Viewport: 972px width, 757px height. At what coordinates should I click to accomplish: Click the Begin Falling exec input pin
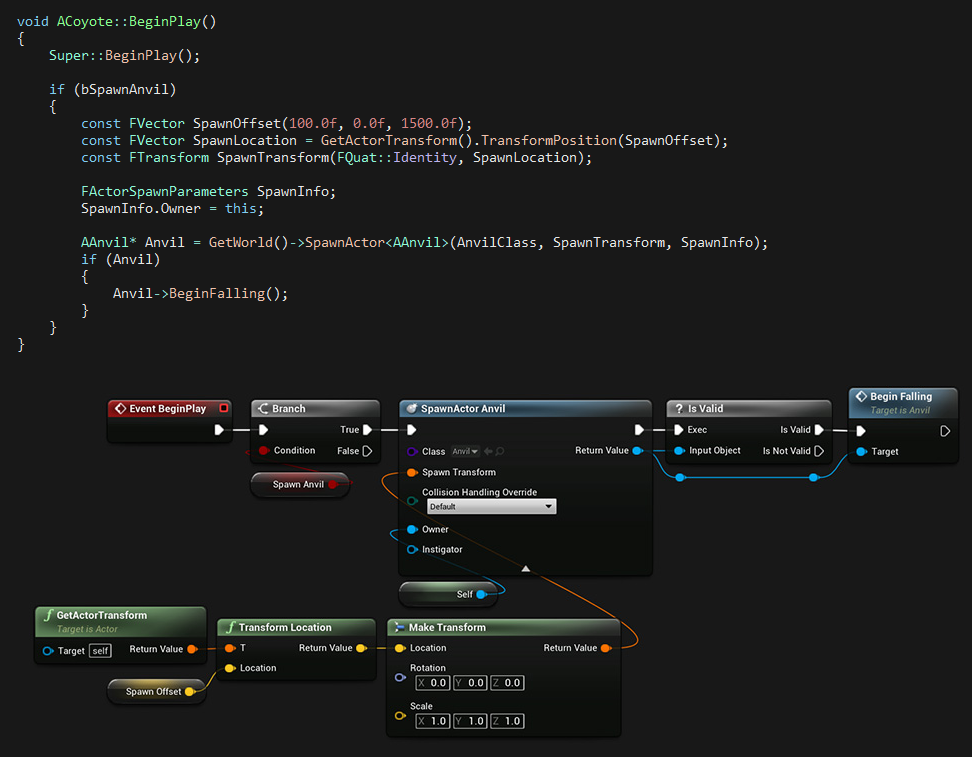pos(861,431)
